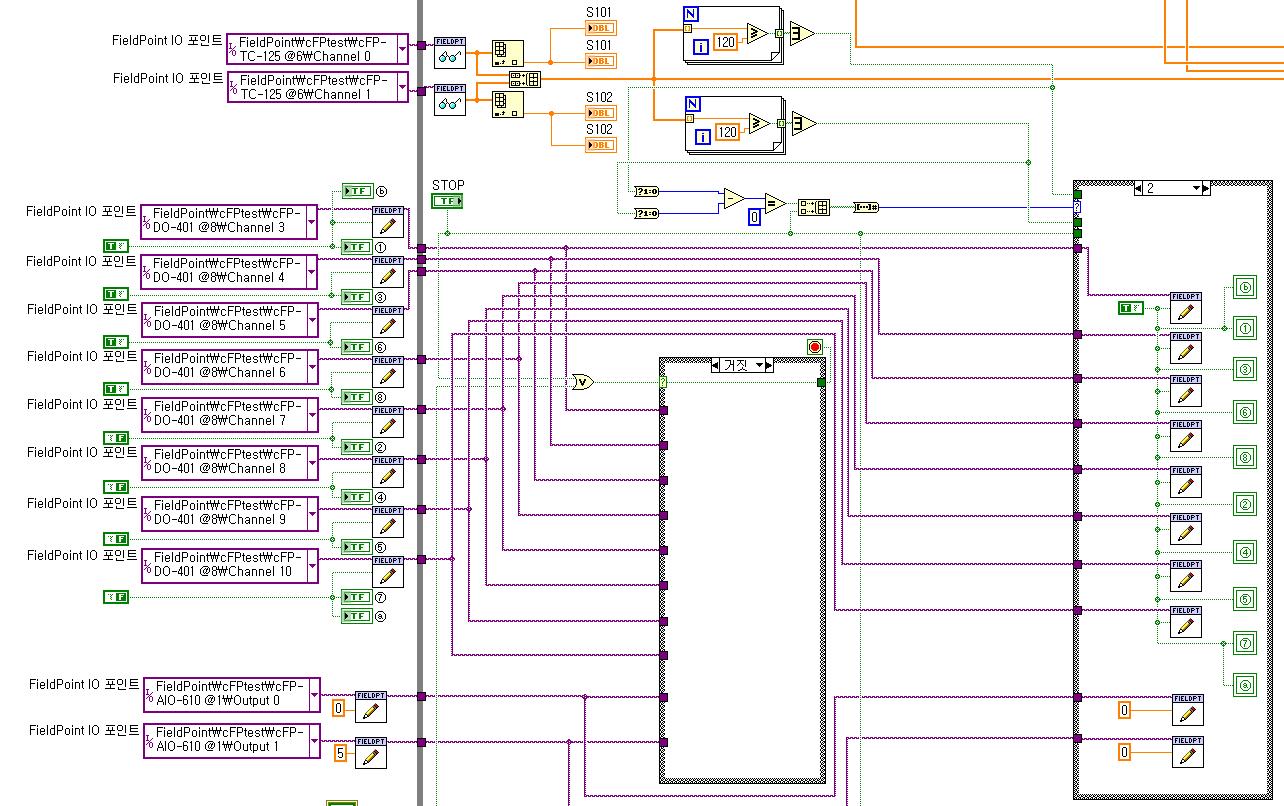Open dropdown of AIO-610 Output 1 IO point
Viewport: 1284px width, 806px height.
coord(314,741)
